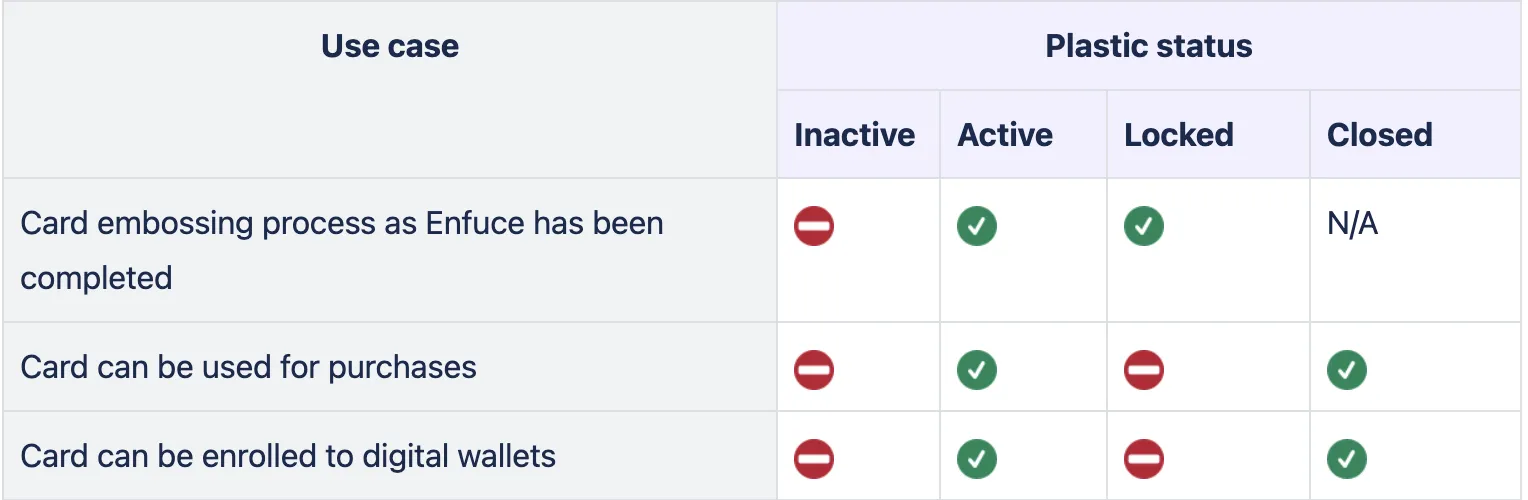Click 'Card can be enrolled to digital wallets' text
This screenshot has height=500, width=1528.
click(288, 456)
